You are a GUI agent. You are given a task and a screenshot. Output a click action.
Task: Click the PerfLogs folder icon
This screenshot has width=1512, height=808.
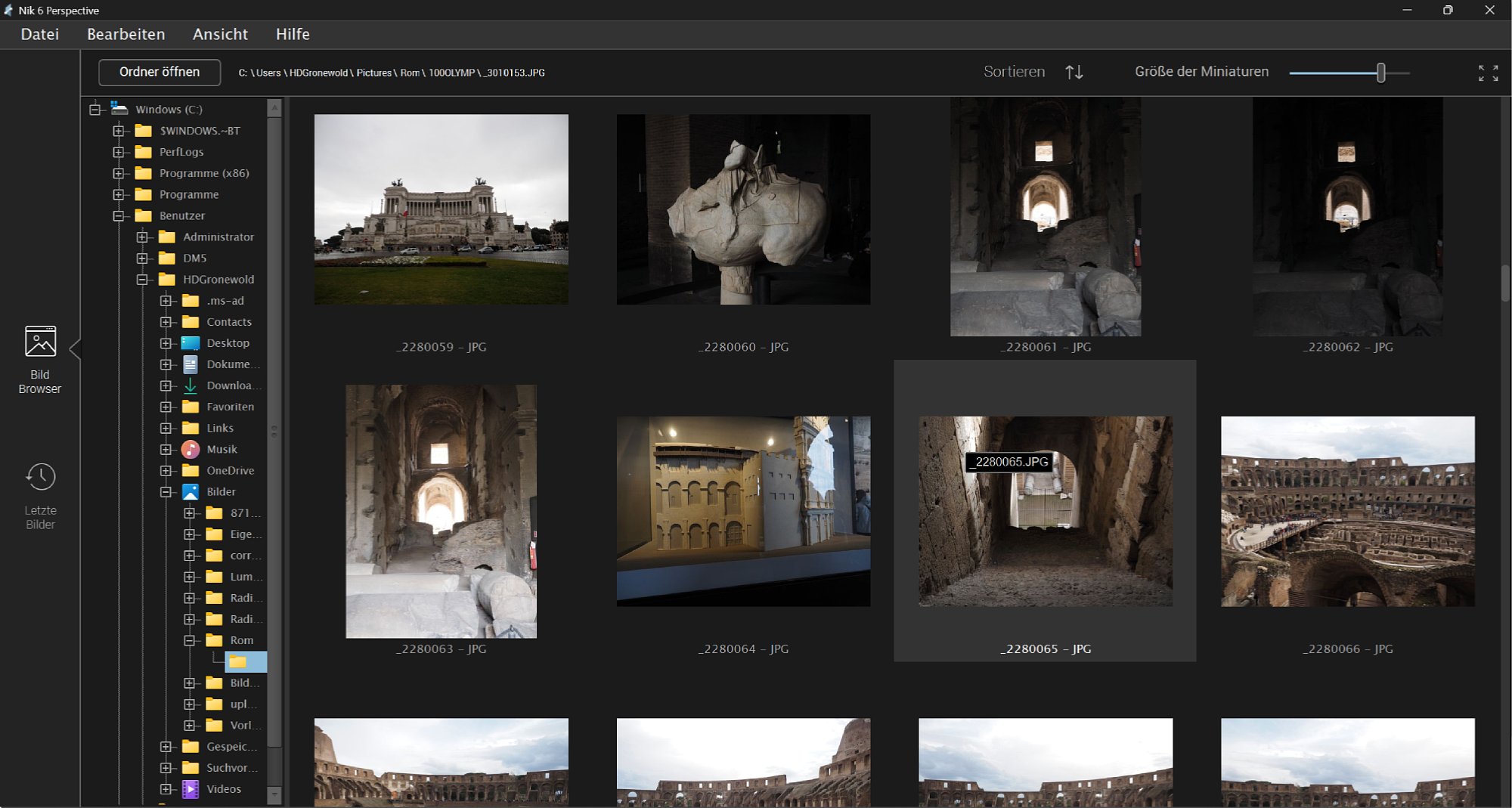pos(143,152)
